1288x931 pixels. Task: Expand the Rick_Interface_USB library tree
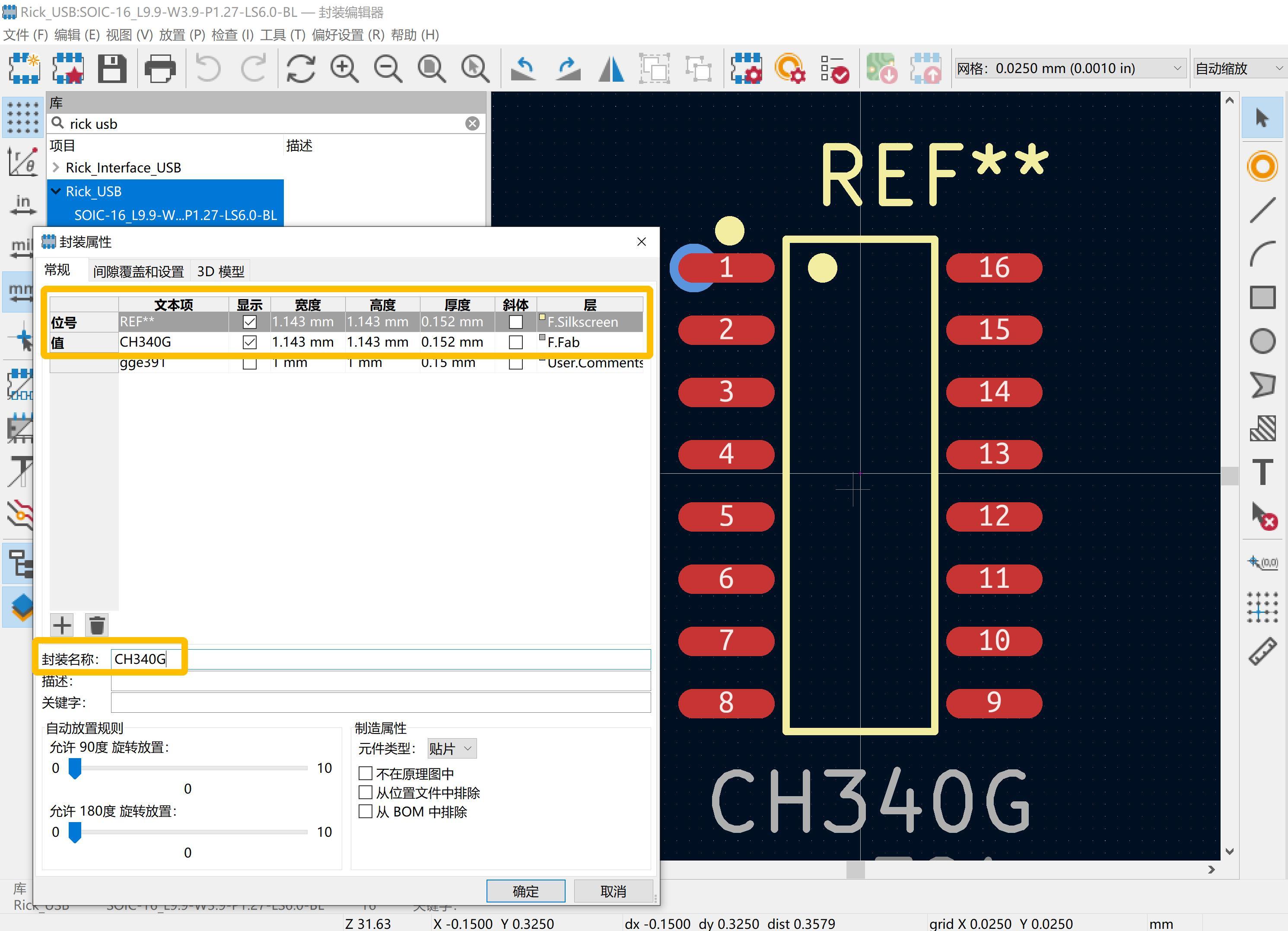point(56,168)
